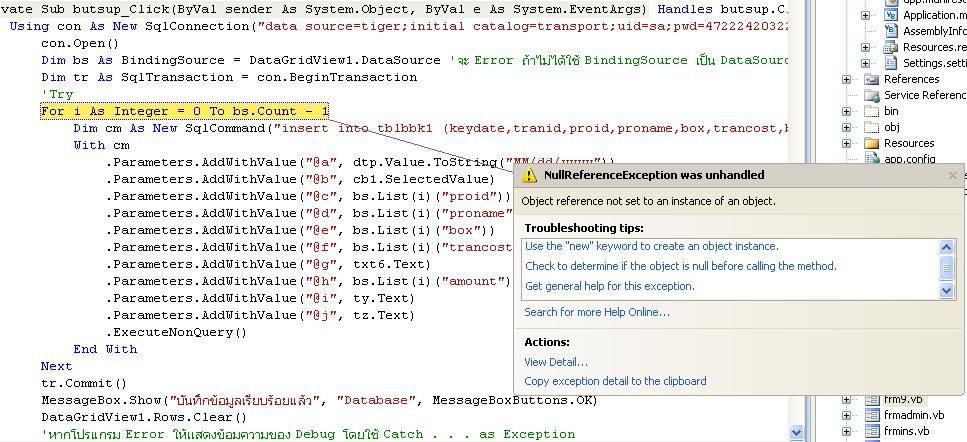Image resolution: width=967 pixels, height=442 pixels.
Task: Select app.config in Solution Explorer
Action: point(910,158)
